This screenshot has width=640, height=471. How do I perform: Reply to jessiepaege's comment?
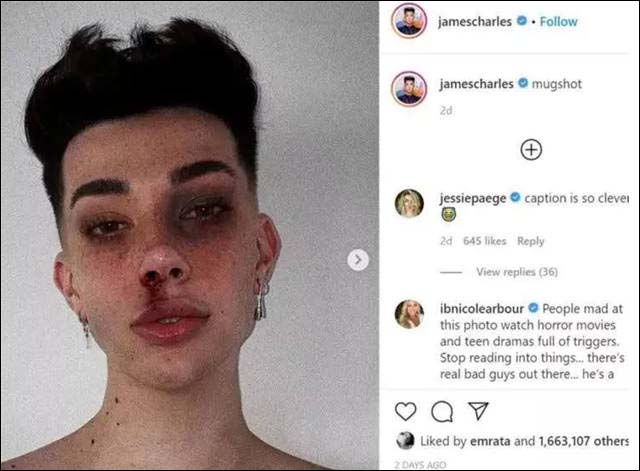pyautogui.click(x=531, y=241)
